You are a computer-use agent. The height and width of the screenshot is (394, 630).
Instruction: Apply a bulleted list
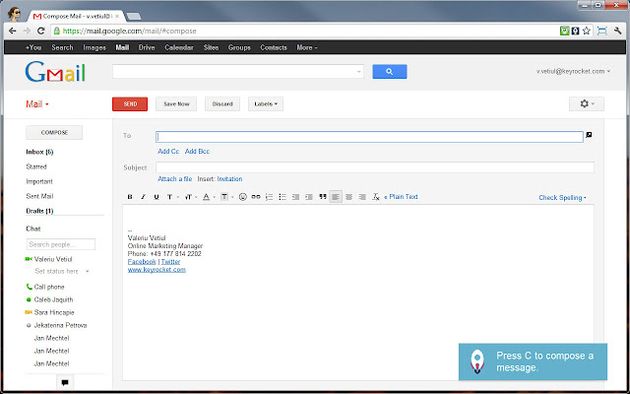pos(282,197)
